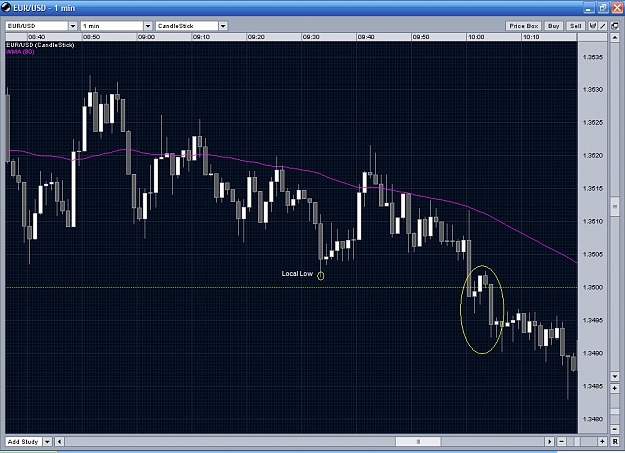This screenshot has height=453, width=625.
Task: Click the 10:10 time axis label
Action: click(x=531, y=37)
